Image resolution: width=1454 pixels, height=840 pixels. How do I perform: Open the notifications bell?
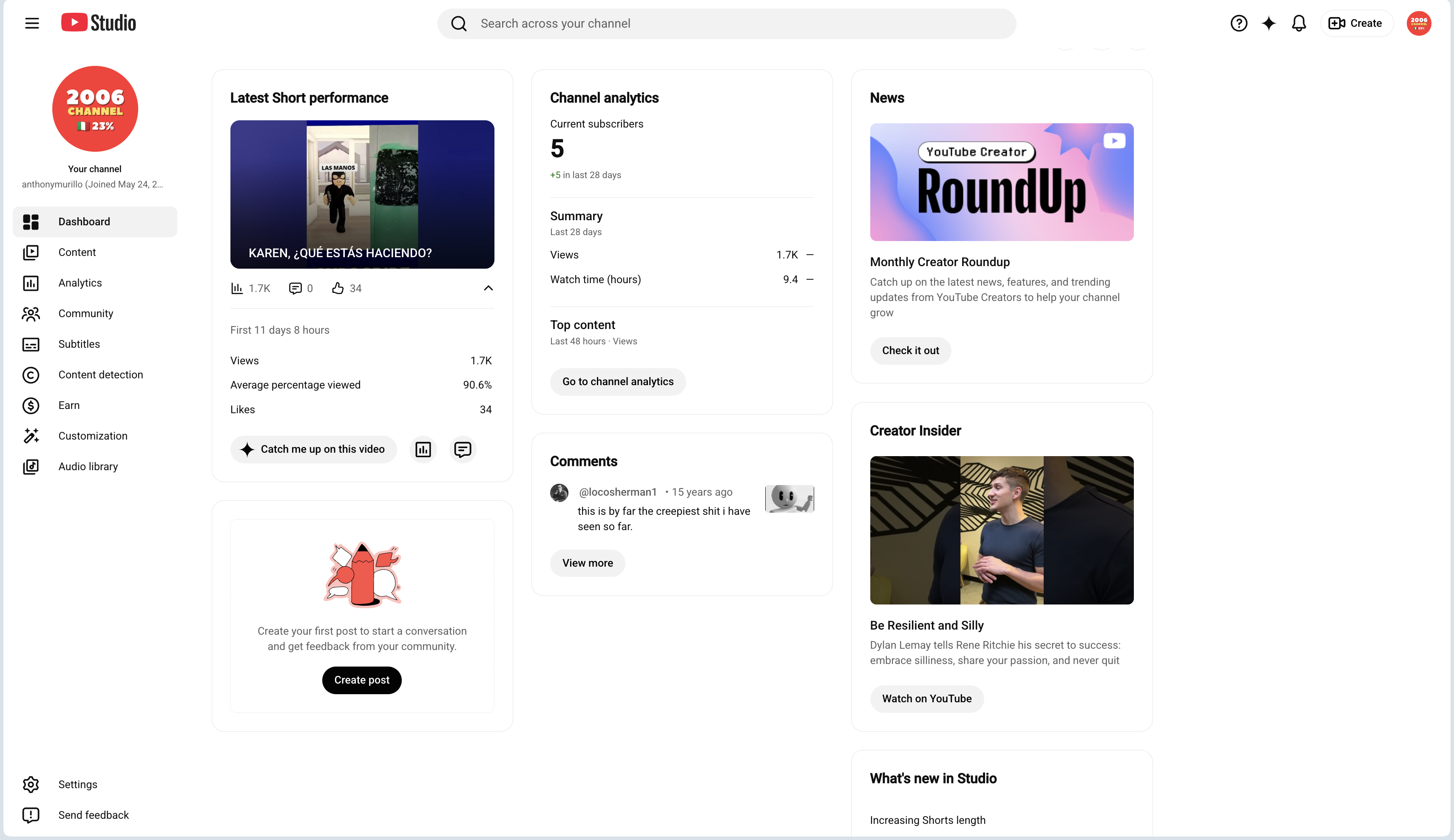[x=1299, y=23]
